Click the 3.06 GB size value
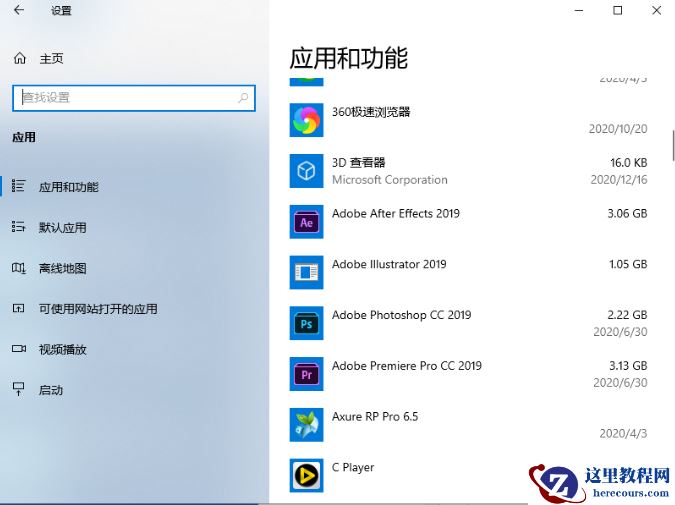This screenshot has width=675, height=505. coord(627,214)
